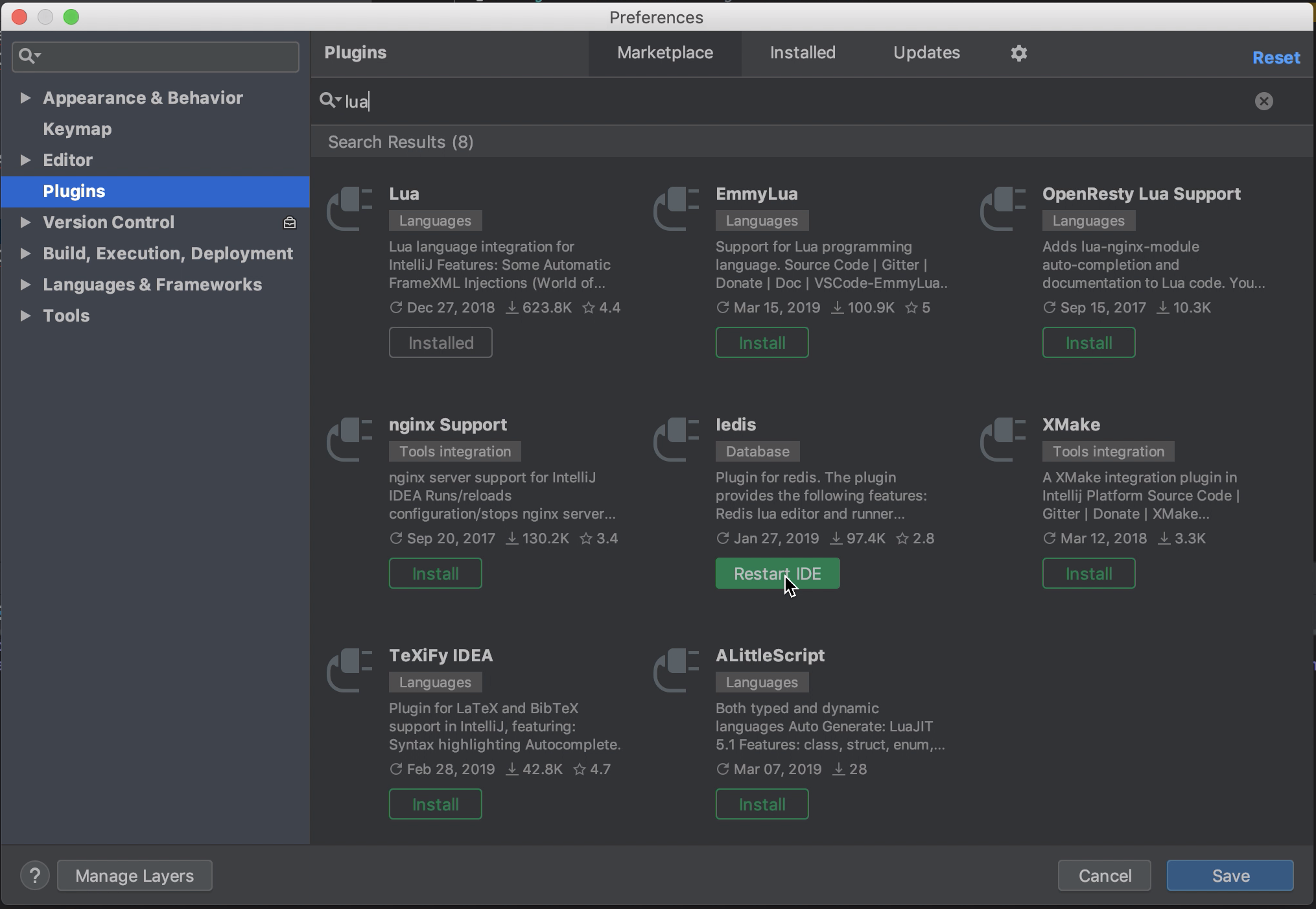Install the XMake plugin
1316x909 pixels.
tap(1089, 573)
